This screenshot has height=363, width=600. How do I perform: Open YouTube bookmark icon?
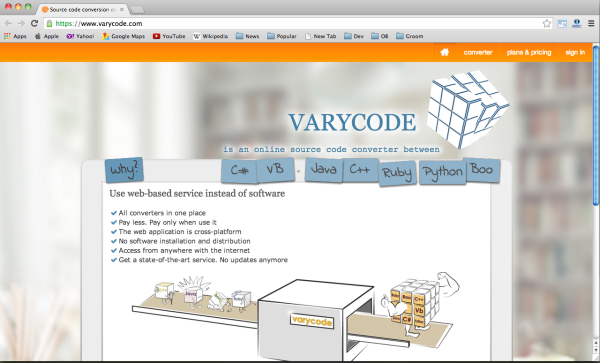tap(156, 36)
